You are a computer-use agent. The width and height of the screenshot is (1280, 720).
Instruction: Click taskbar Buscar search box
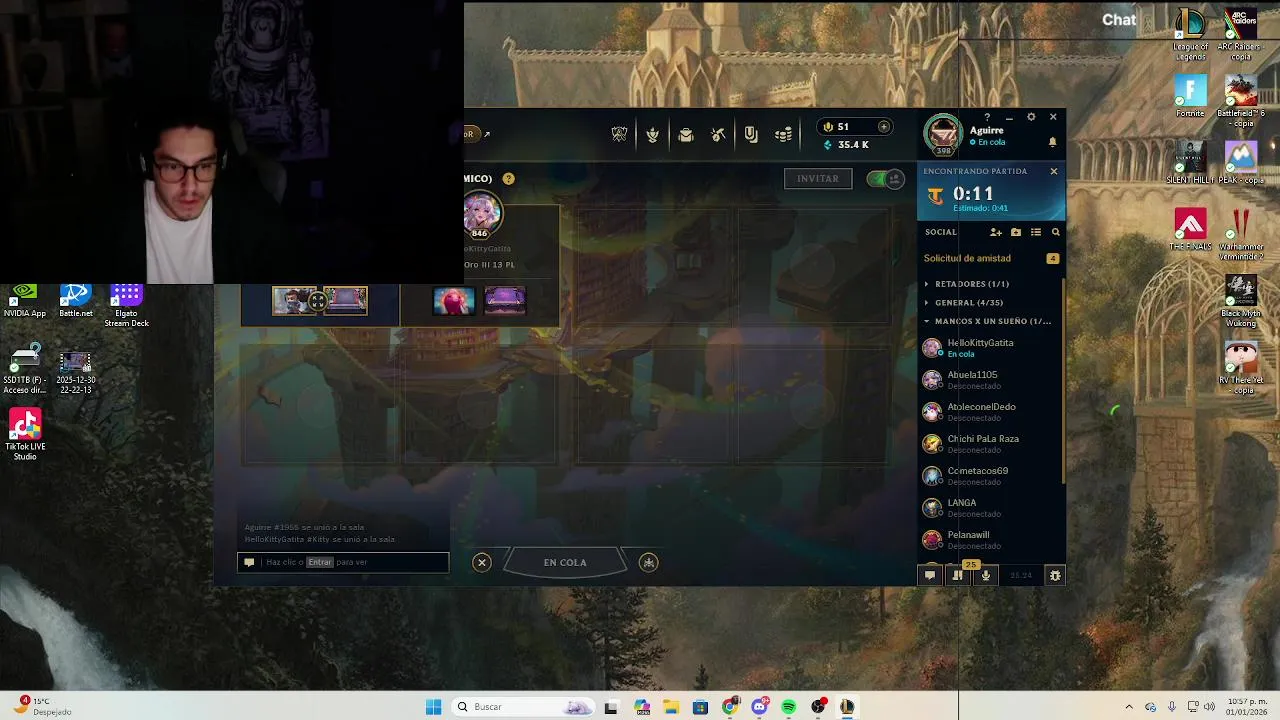coord(523,707)
